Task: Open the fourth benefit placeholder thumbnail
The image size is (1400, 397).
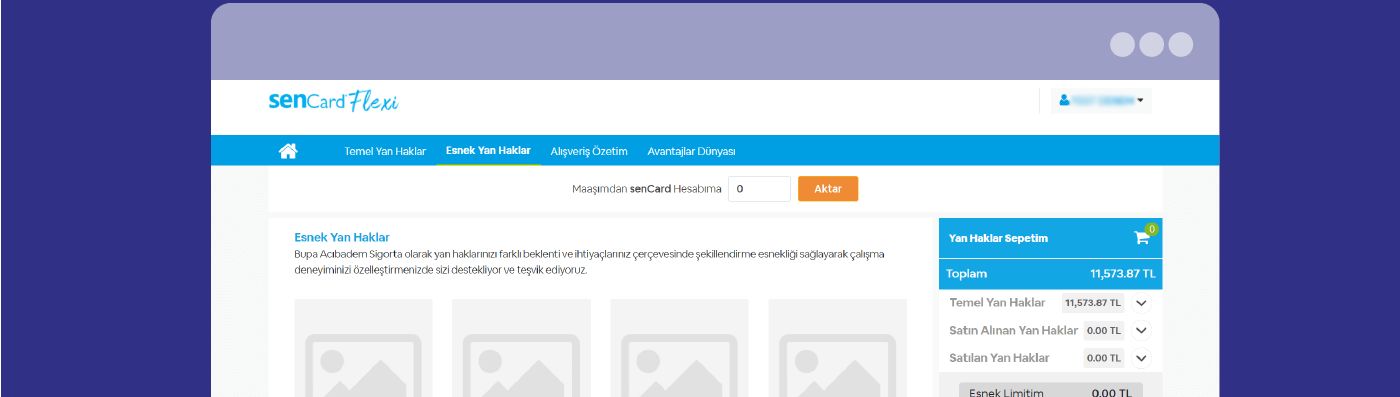Action: pyautogui.click(x=837, y=348)
